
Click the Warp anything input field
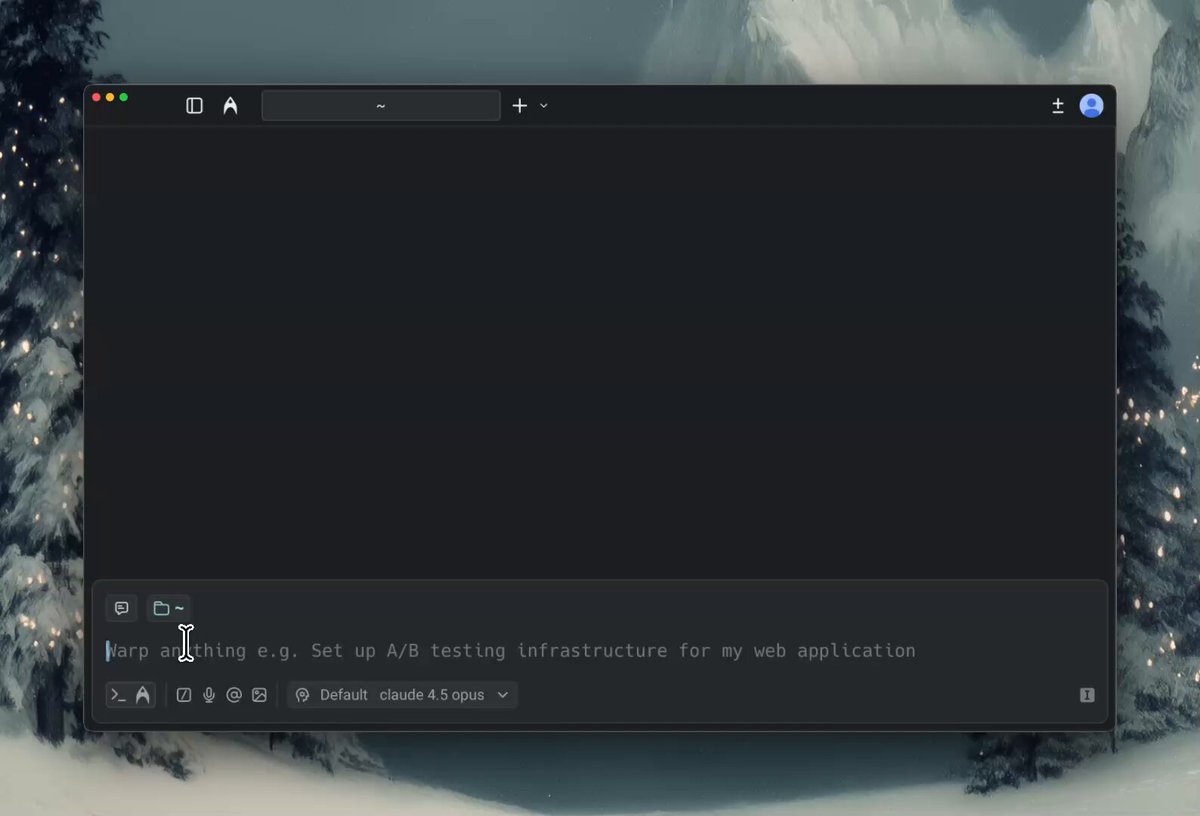pos(500,650)
